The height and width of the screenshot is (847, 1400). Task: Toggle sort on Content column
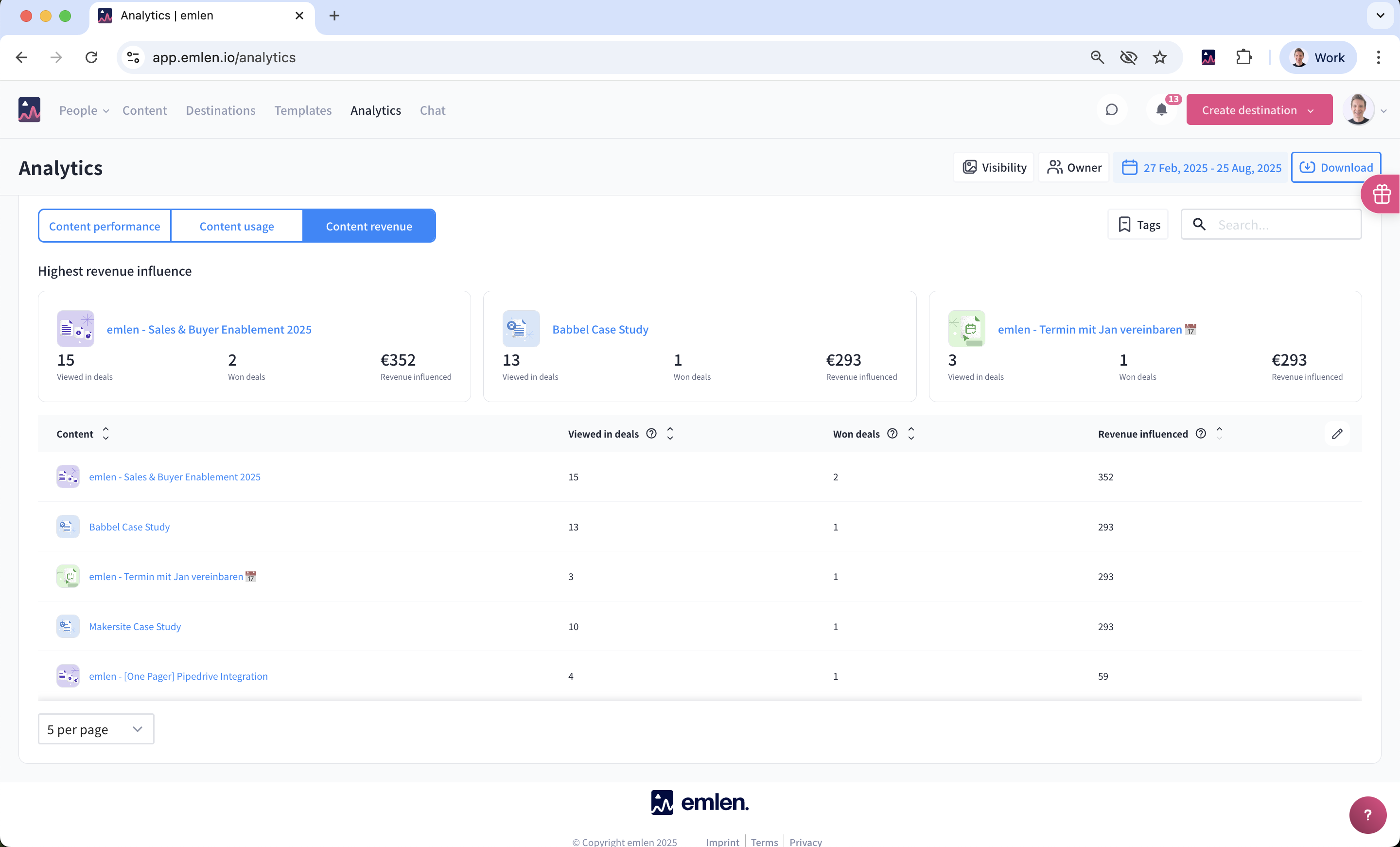[105, 434]
